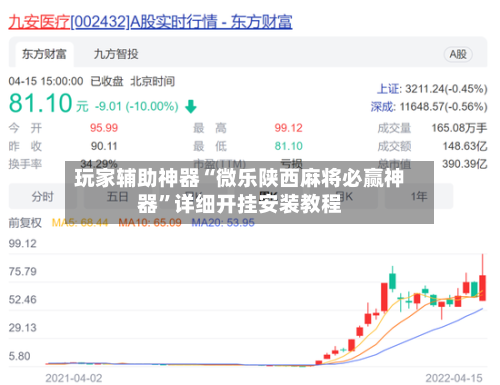
Task: Click the 52.46 y-axis label
Action: pyautogui.click(x=22, y=300)
